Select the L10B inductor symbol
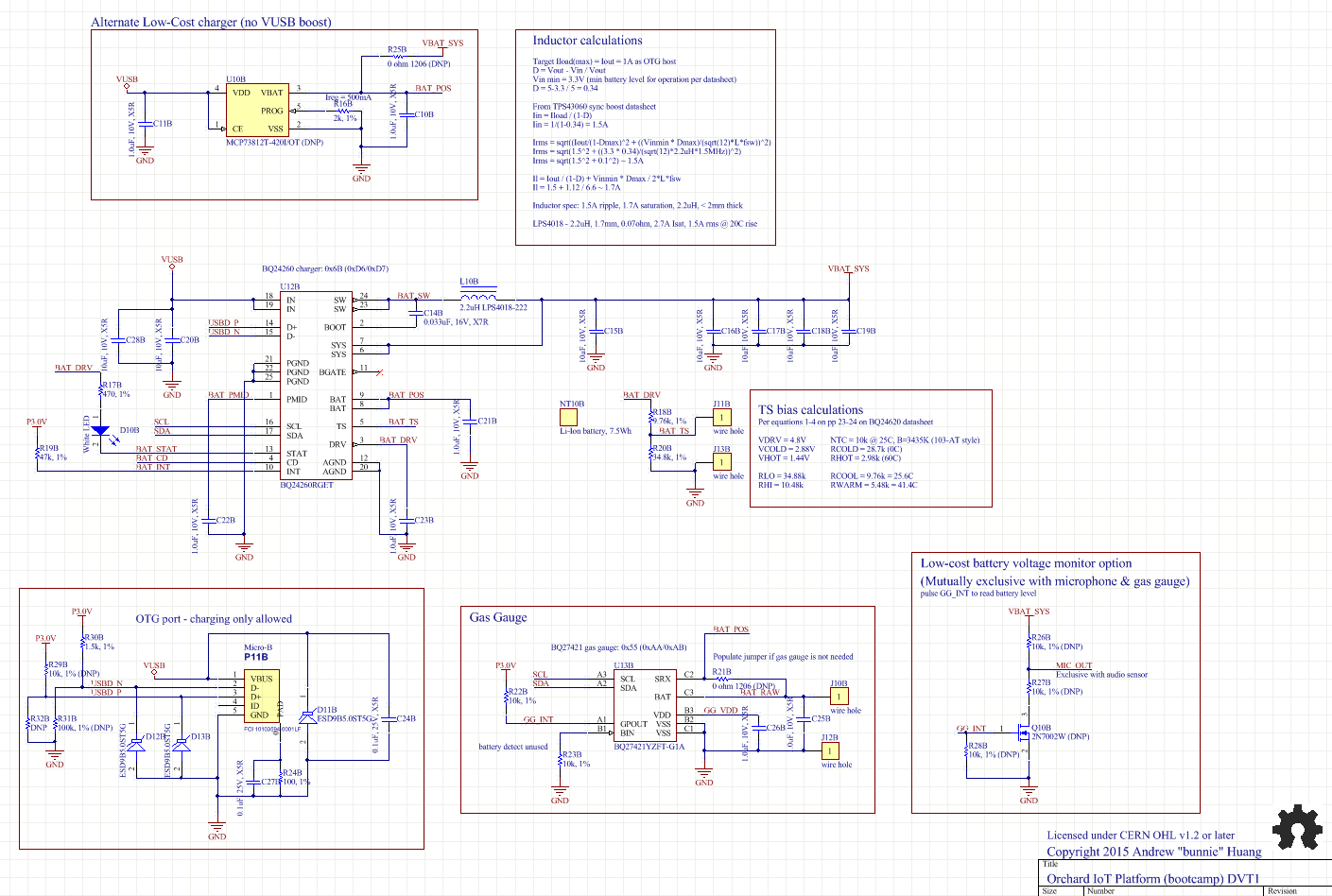The width and height of the screenshot is (1332, 896). tap(478, 296)
